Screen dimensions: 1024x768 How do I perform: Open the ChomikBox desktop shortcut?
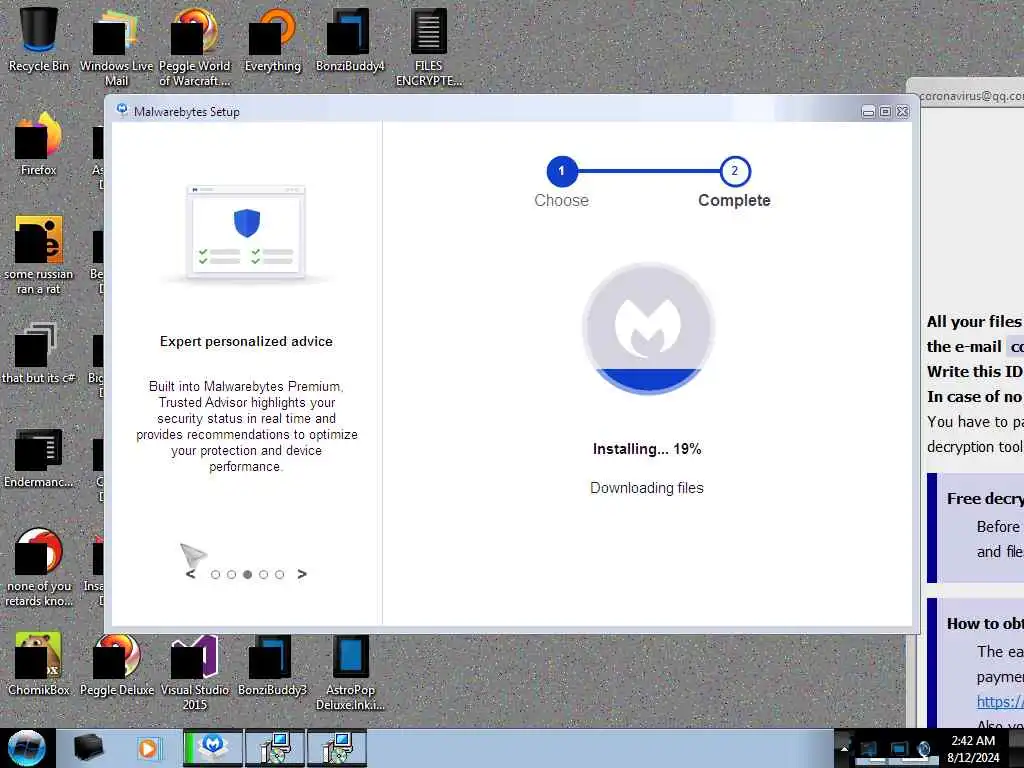point(38,664)
